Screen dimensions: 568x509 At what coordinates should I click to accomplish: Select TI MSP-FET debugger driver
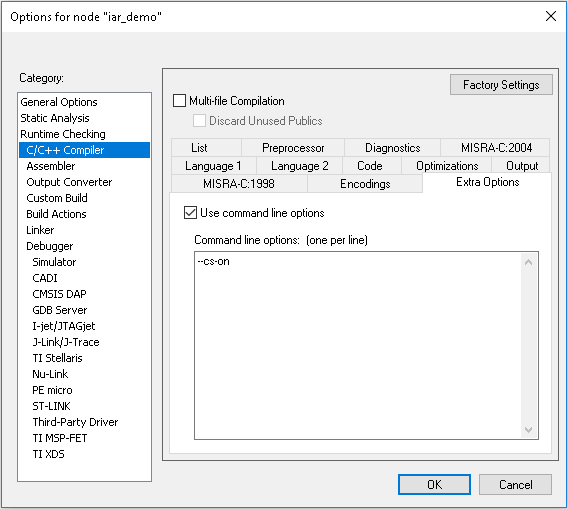(x=84, y=438)
